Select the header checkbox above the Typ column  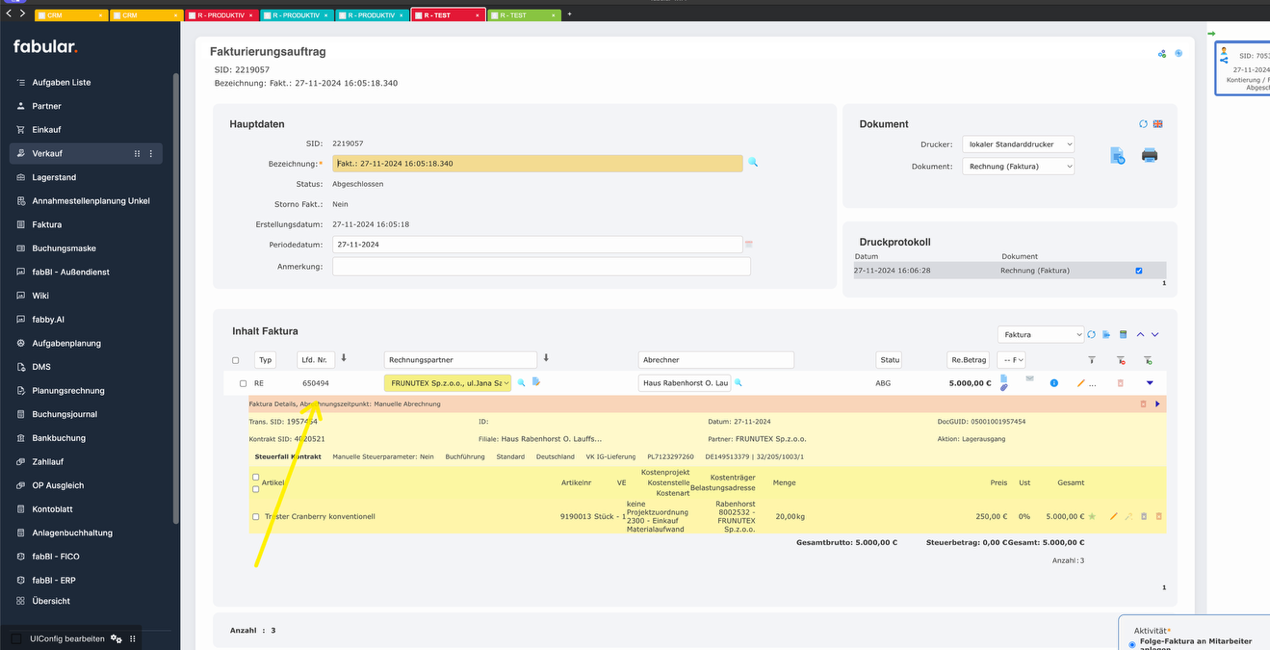tap(236, 359)
